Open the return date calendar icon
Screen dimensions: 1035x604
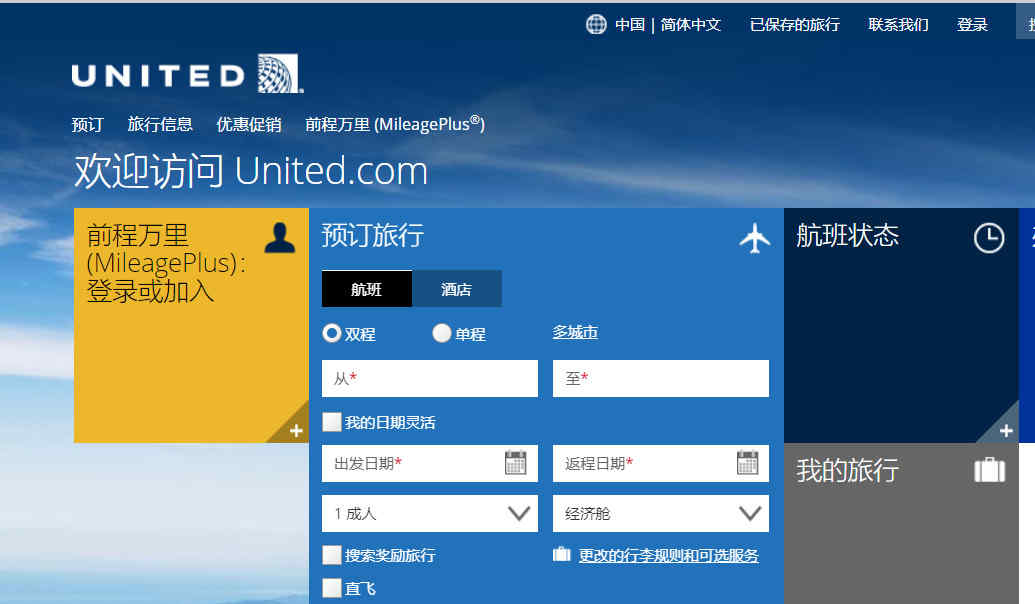pos(747,463)
